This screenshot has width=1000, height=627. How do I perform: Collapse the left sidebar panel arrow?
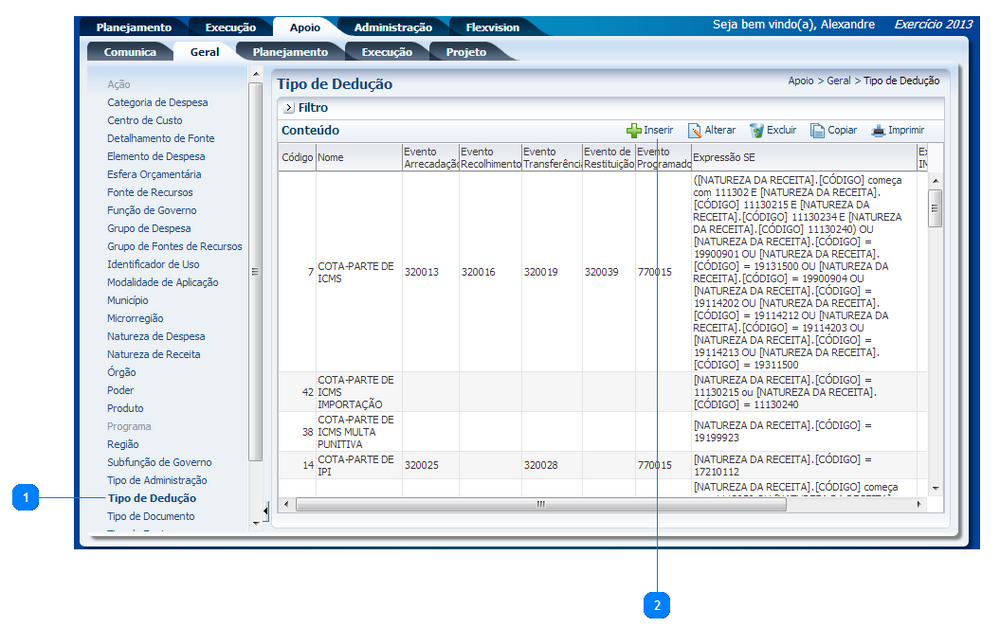265,508
